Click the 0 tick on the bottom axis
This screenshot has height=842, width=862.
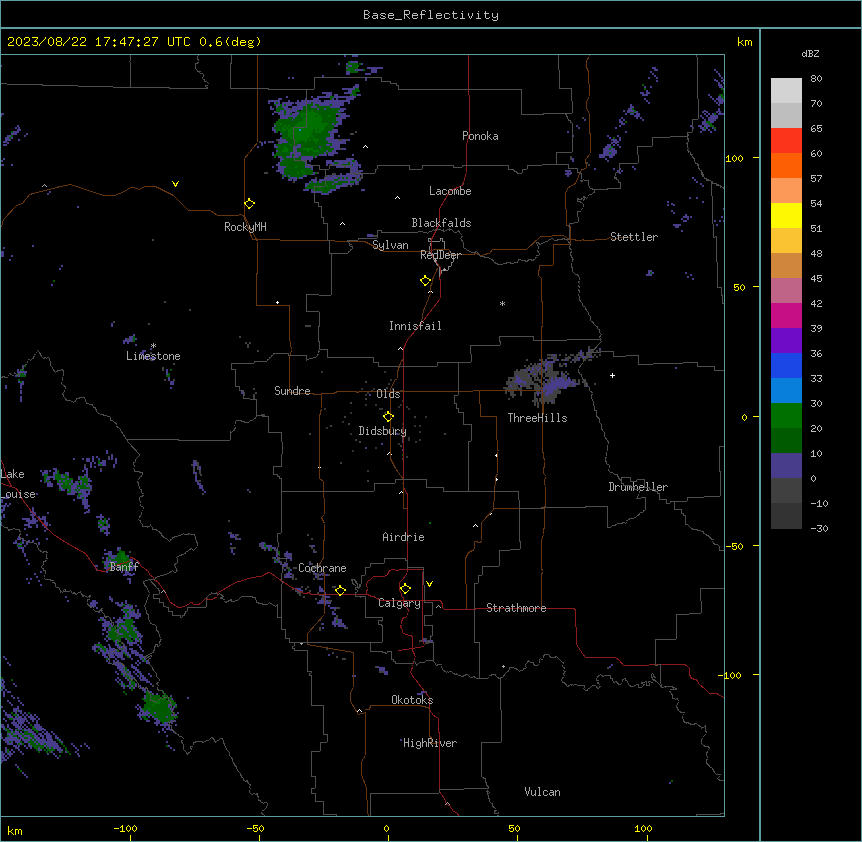click(x=386, y=828)
